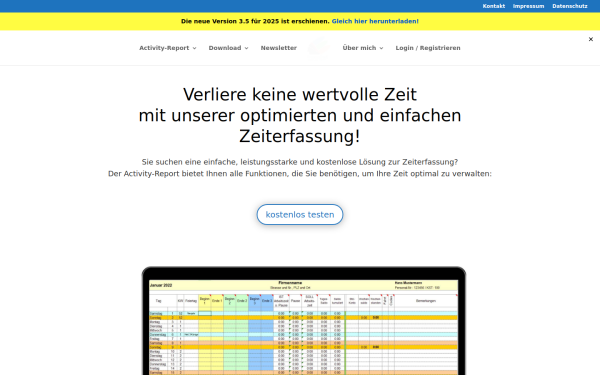Open the Kontakt link in top bar

(494, 6)
